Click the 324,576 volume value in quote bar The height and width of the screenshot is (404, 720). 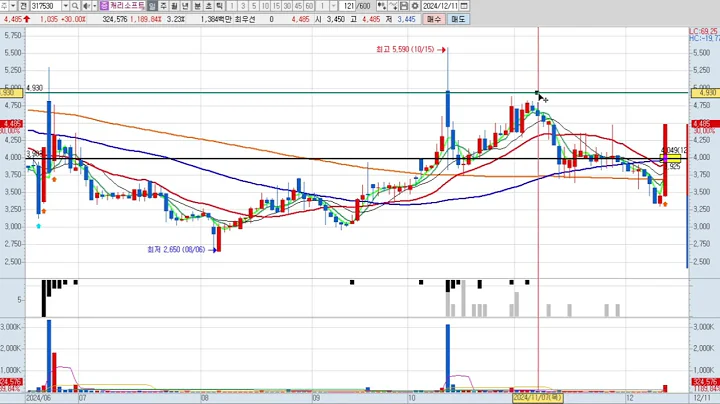[x=114, y=19]
